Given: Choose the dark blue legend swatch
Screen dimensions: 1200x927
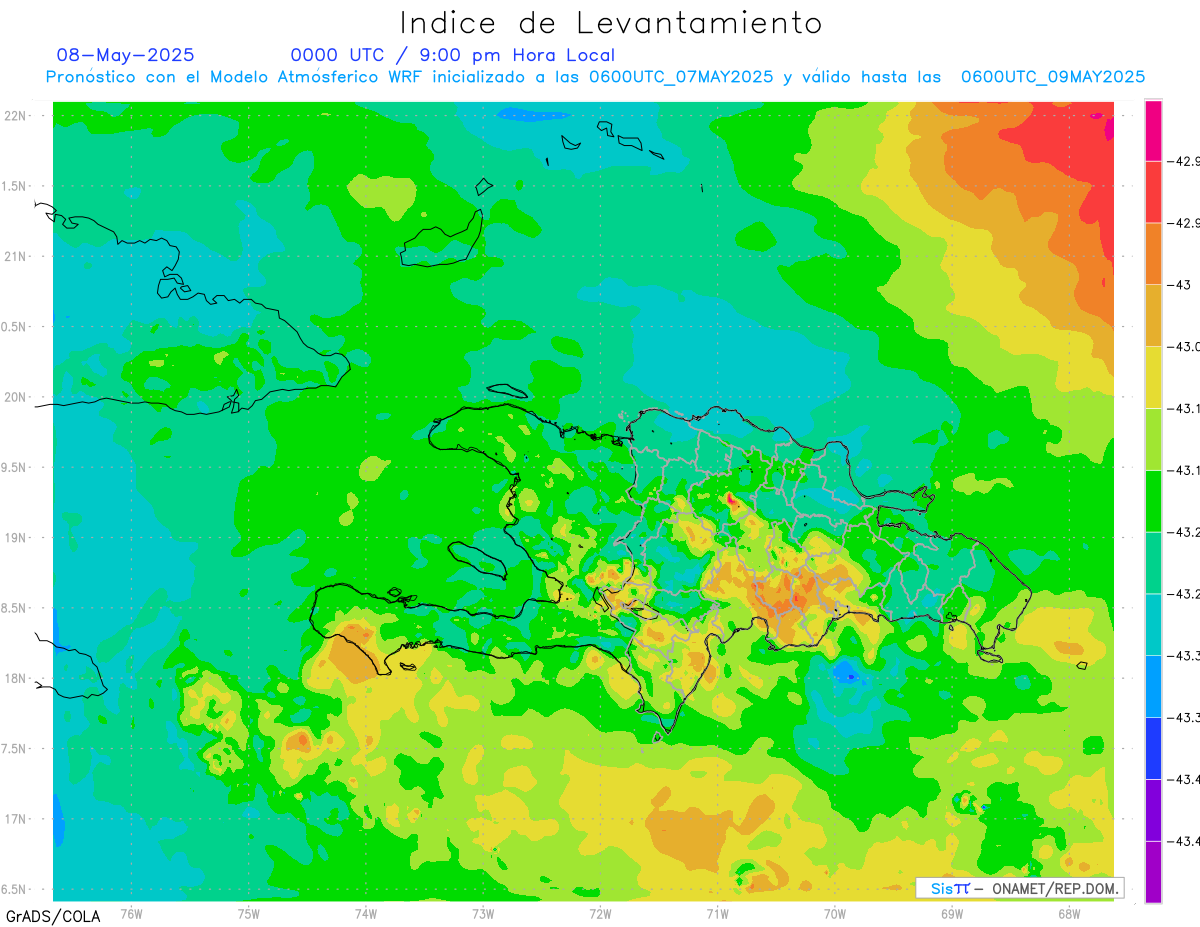Looking at the screenshot, I should click(x=1153, y=748).
